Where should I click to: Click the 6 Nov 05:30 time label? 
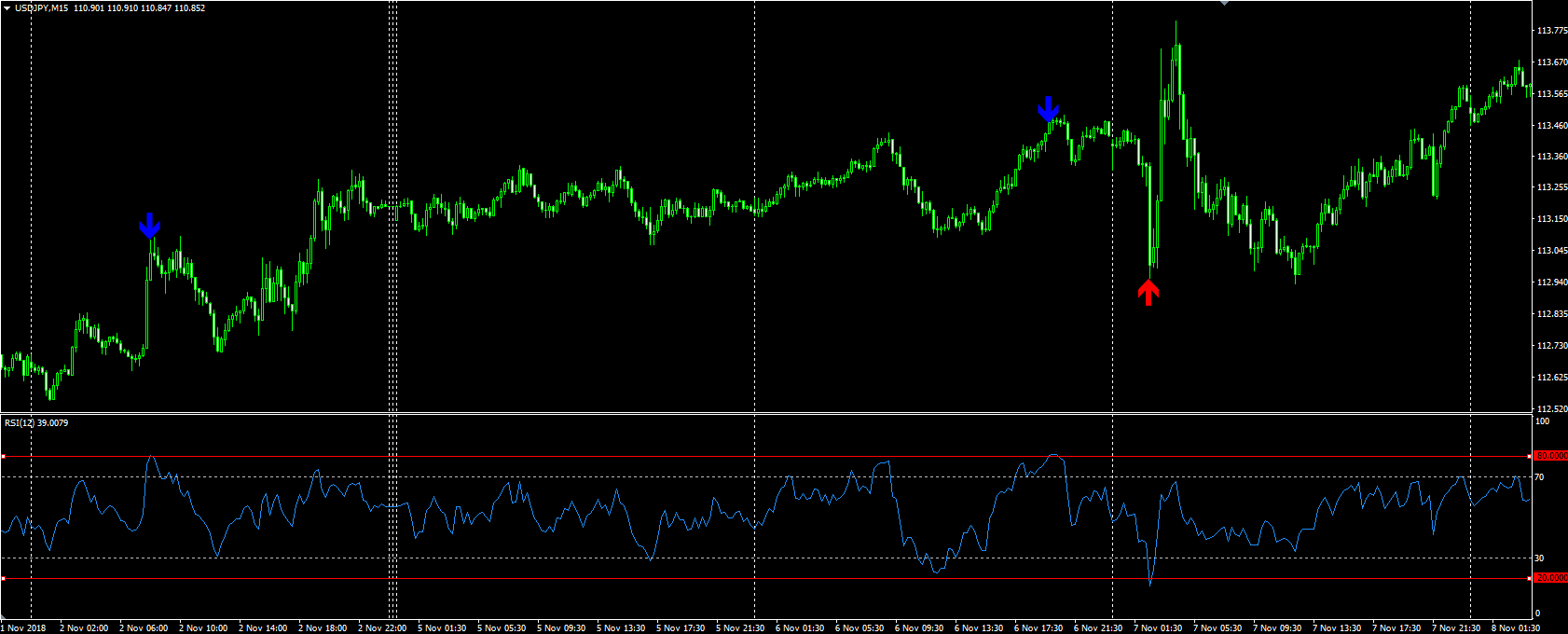click(x=860, y=628)
